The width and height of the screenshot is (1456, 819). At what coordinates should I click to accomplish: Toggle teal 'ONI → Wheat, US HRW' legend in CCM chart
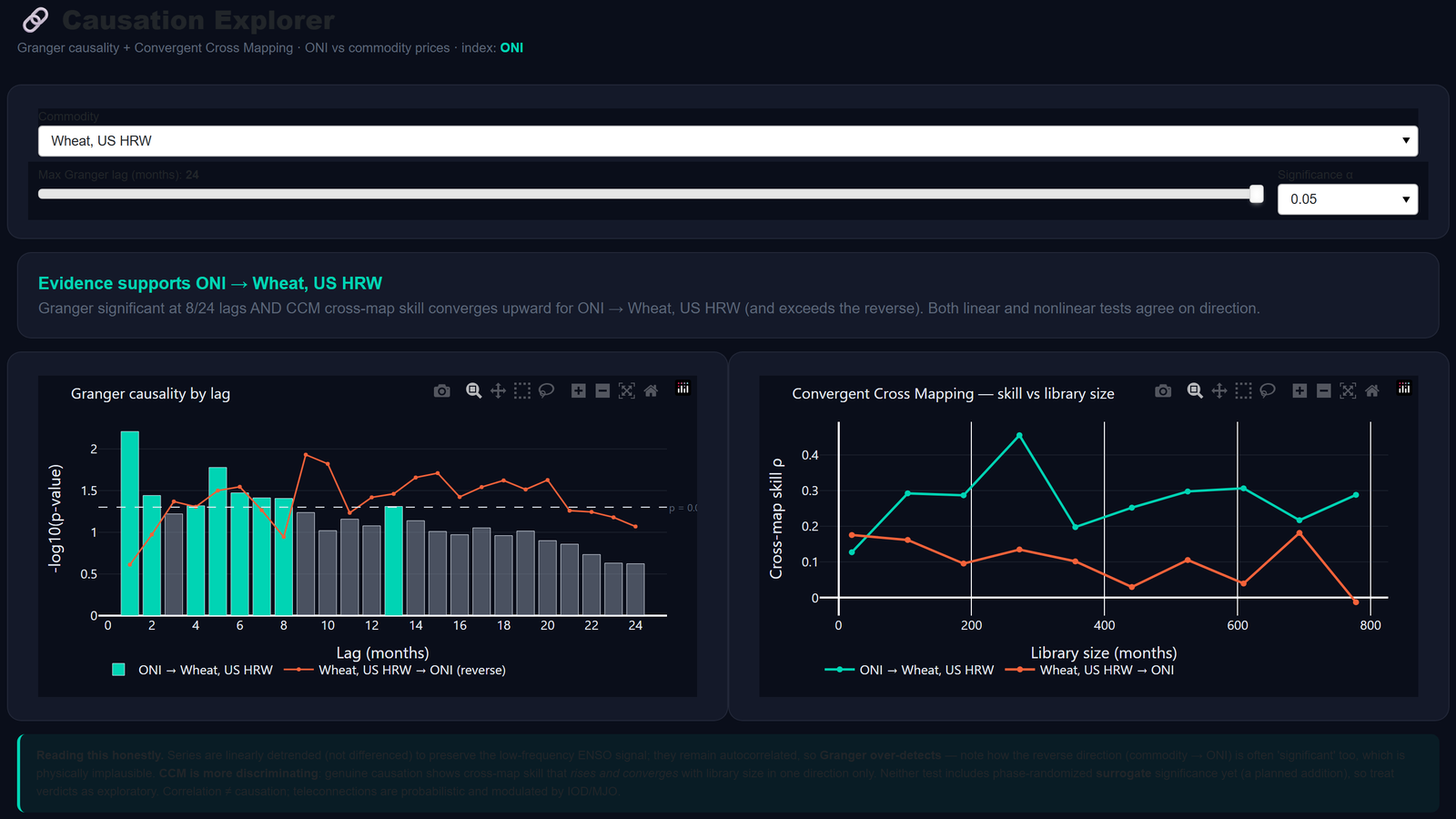[909, 670]
